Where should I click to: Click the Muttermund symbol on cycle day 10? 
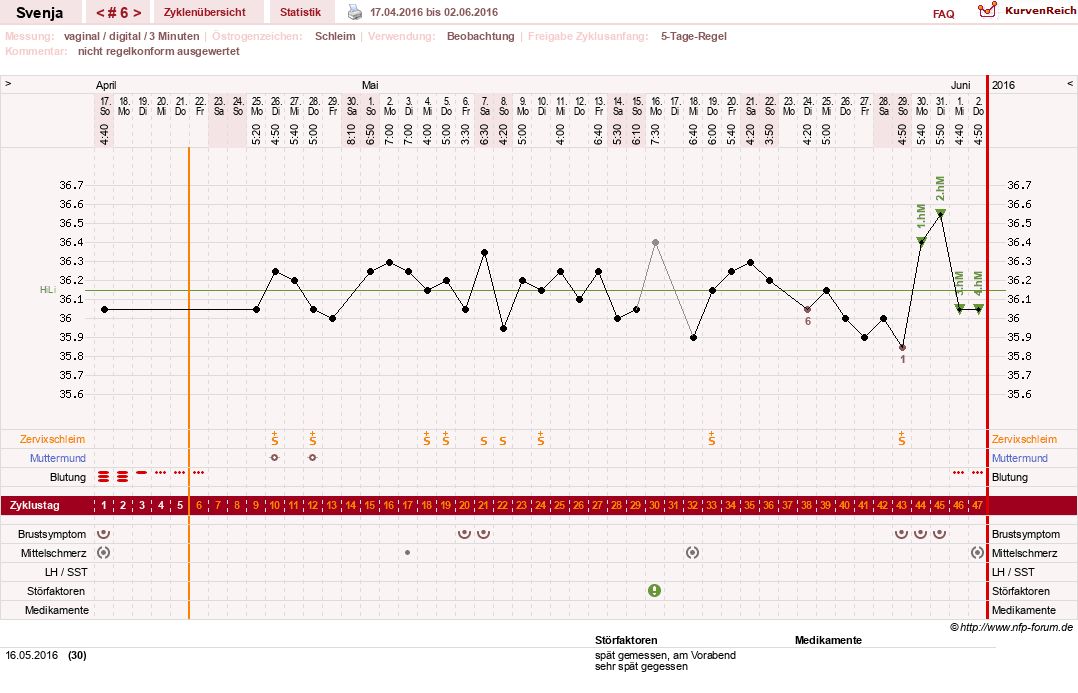point(275,457)
